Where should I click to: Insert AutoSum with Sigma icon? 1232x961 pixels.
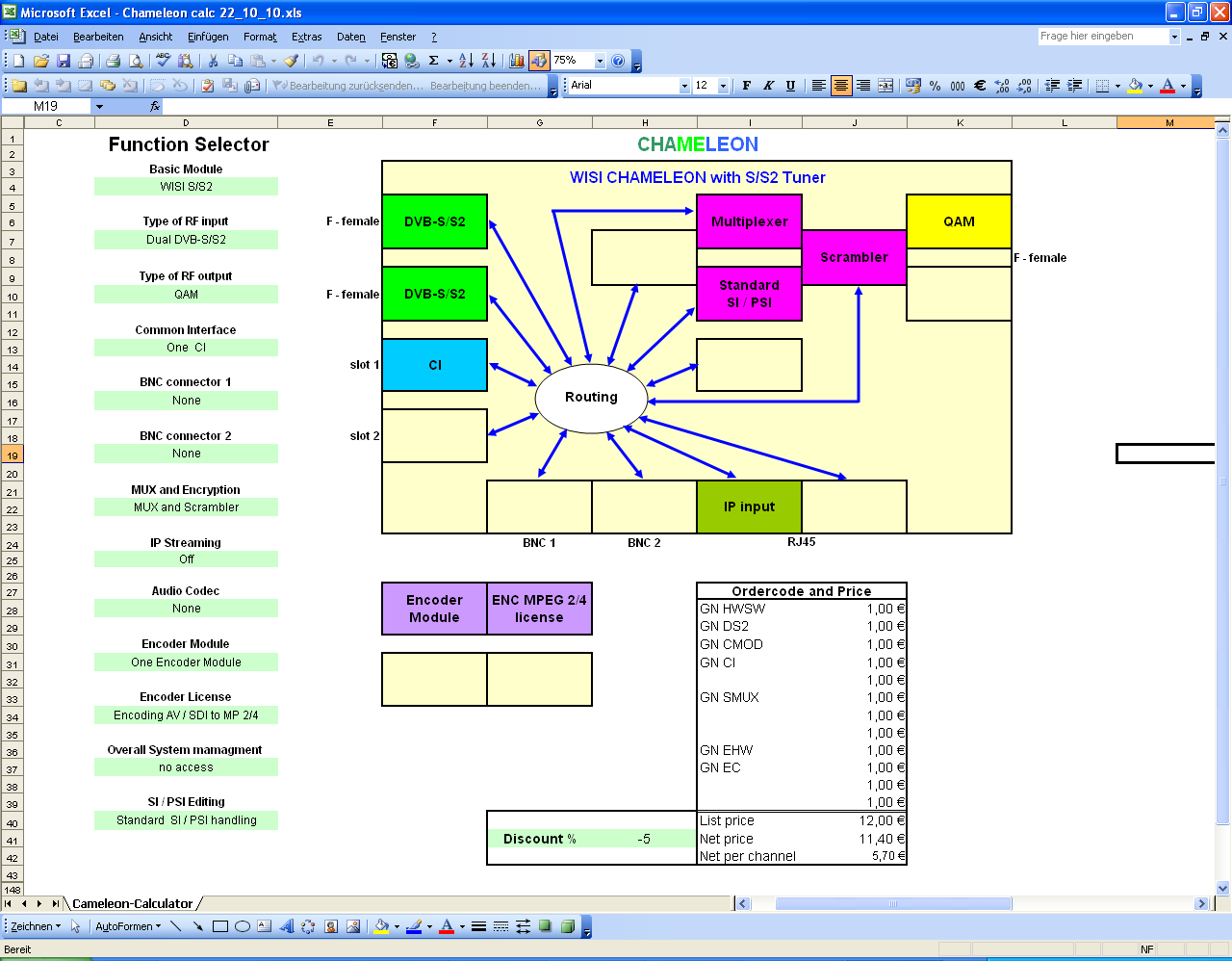434,61
